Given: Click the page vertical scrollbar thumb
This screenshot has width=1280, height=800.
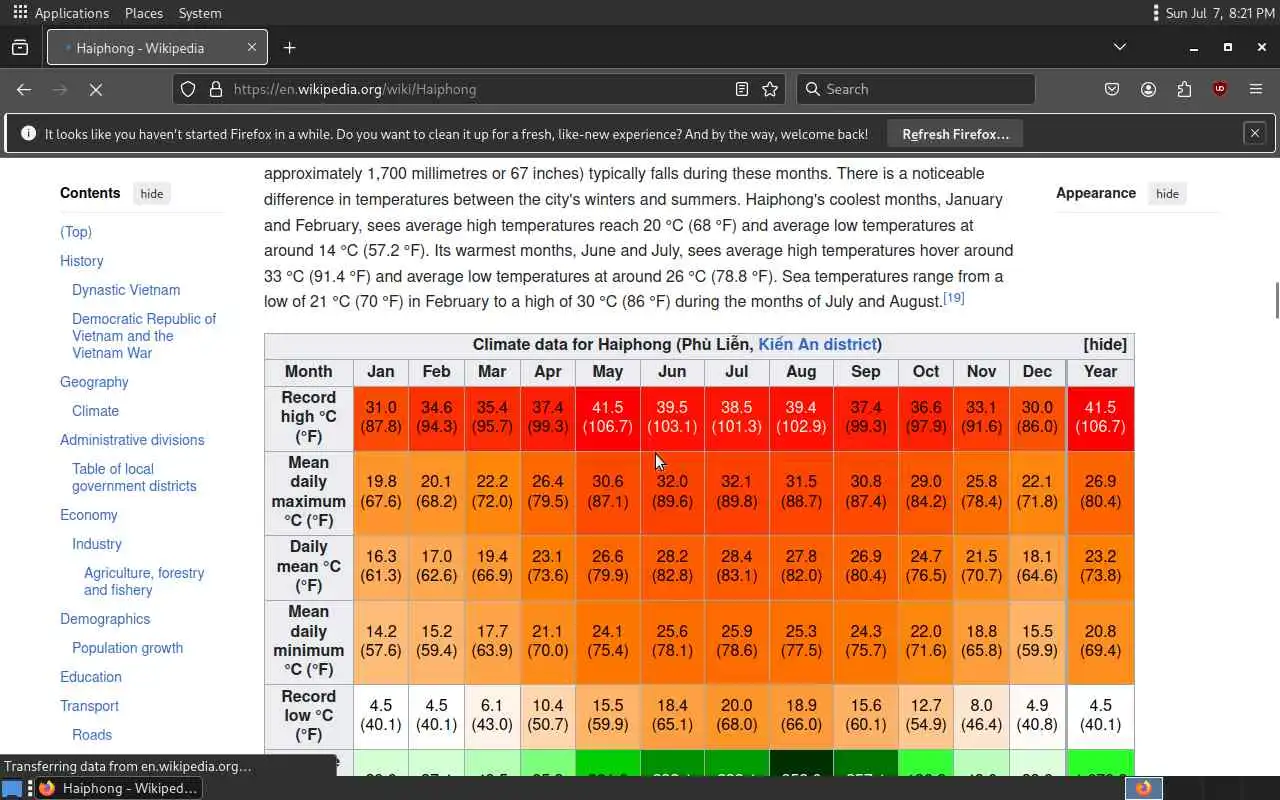Looking at the screenshot, I should (1276, 301).
